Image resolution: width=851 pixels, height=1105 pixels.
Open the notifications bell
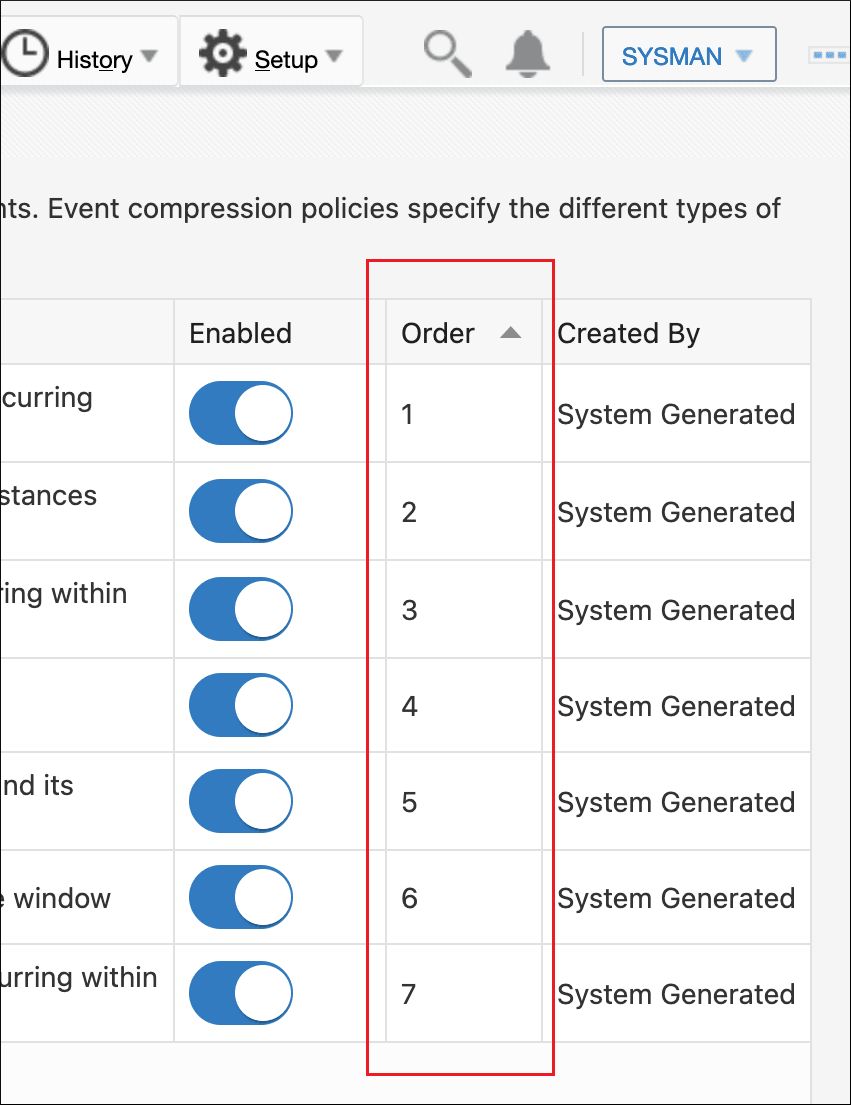point(528,53)
